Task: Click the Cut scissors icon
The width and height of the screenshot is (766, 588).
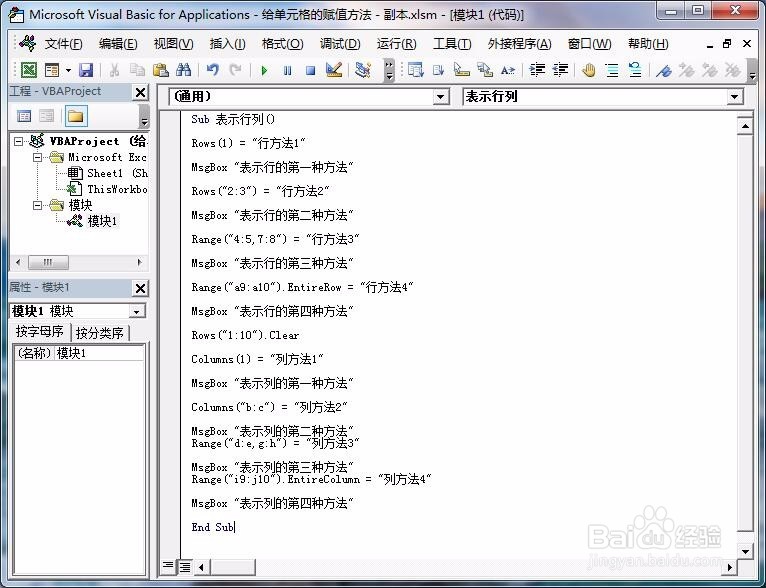Action: [115, 70]
